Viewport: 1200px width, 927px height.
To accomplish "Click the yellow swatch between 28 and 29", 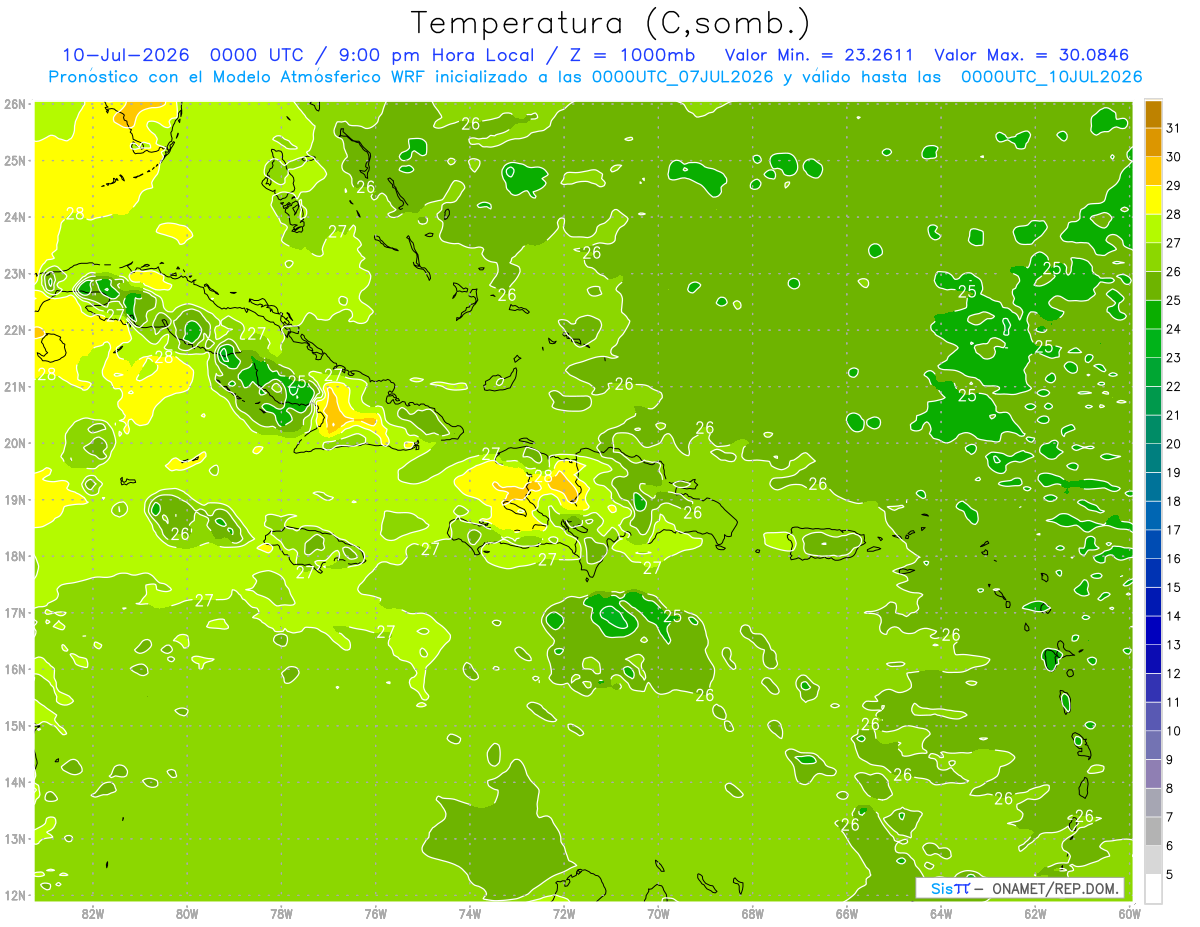I will tap(1153, 200).
